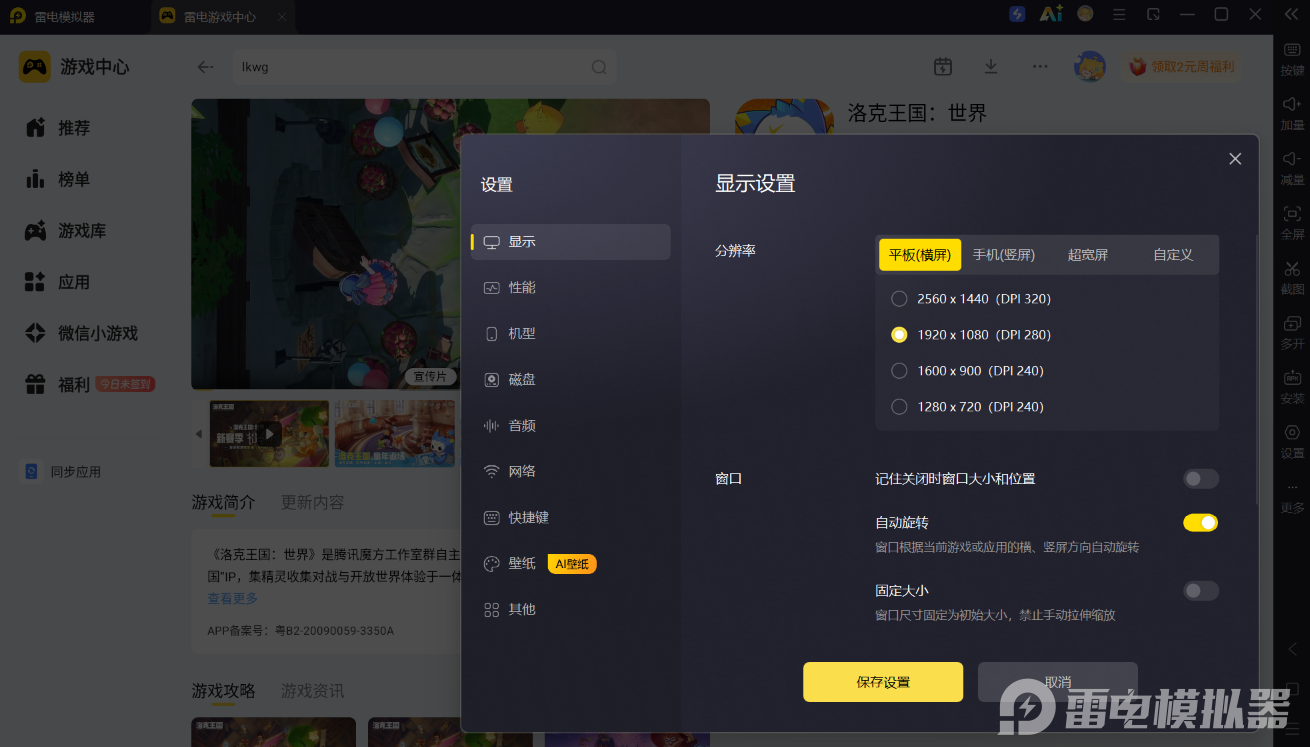Select 1920 x 1080 (DPI 280) resolution
Viewport: 1310px width, 747px height.
(971, 335)
